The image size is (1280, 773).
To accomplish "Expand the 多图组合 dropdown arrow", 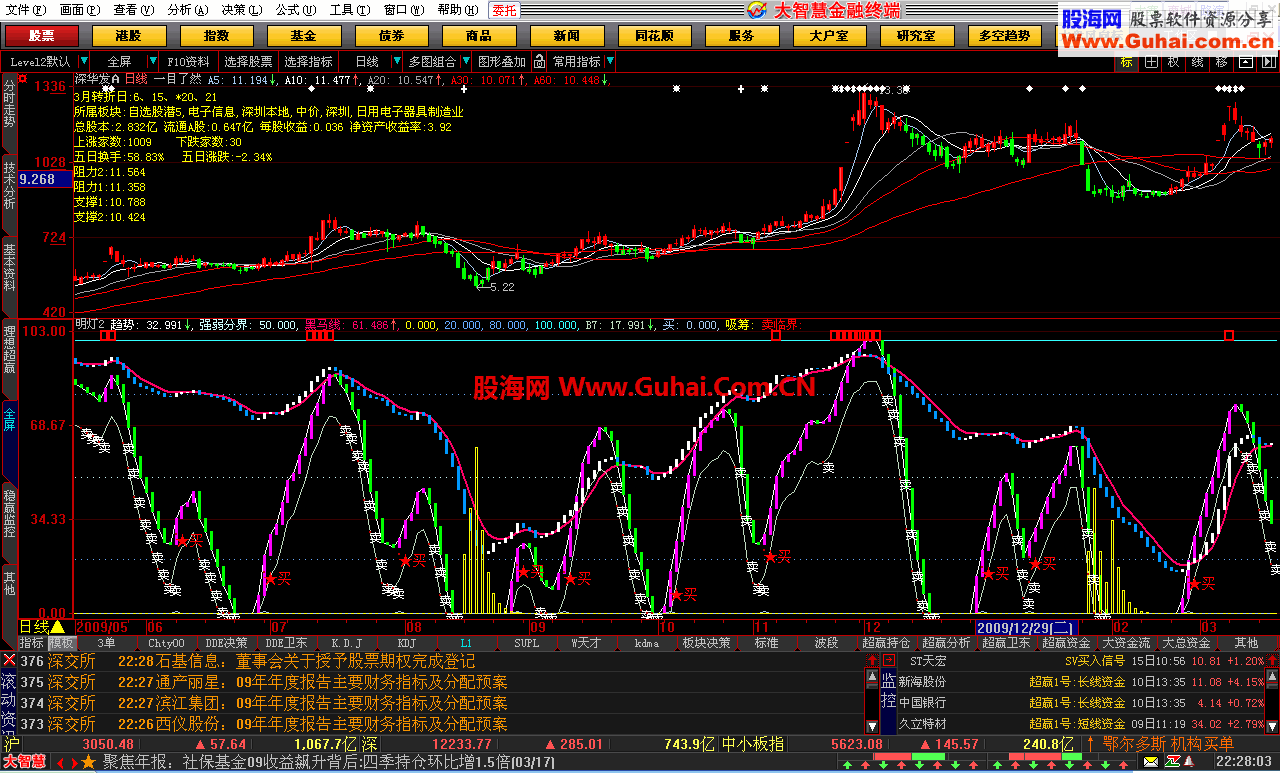I will coord(465,61).
